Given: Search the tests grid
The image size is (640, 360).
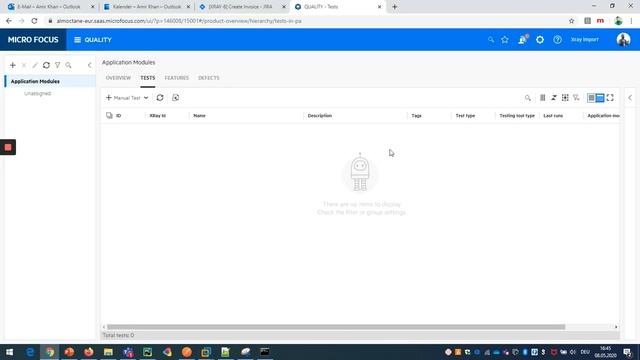Looking at the screenshot, I should click(x=528, y=98).
